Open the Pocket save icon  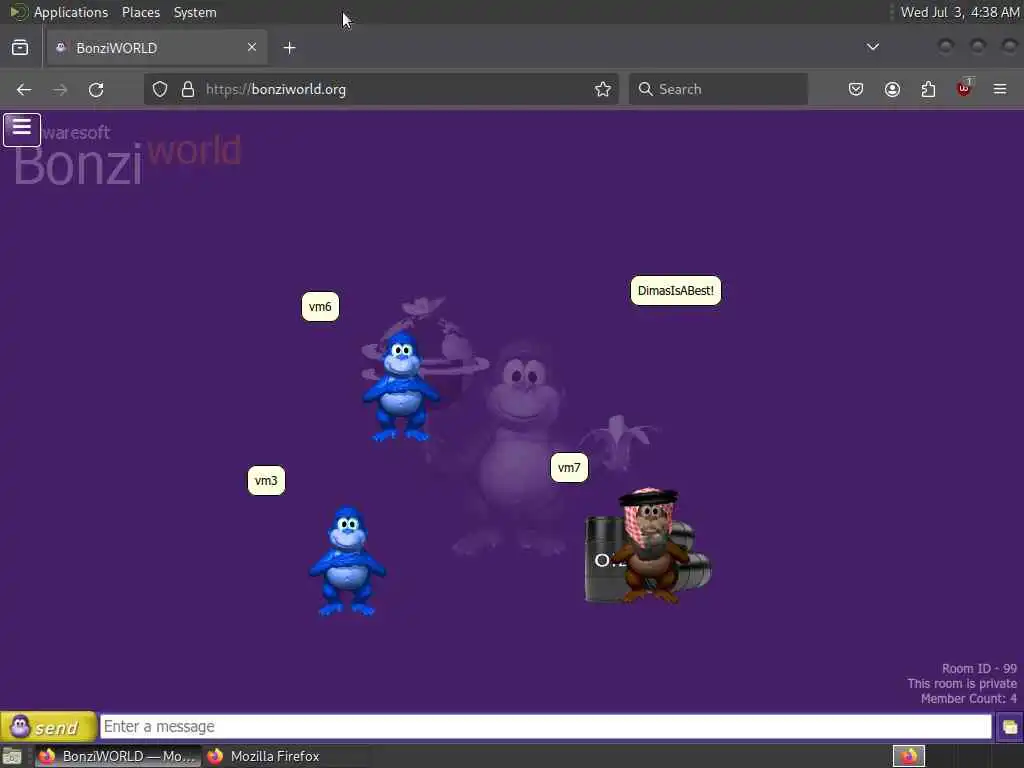coord(856,89)
